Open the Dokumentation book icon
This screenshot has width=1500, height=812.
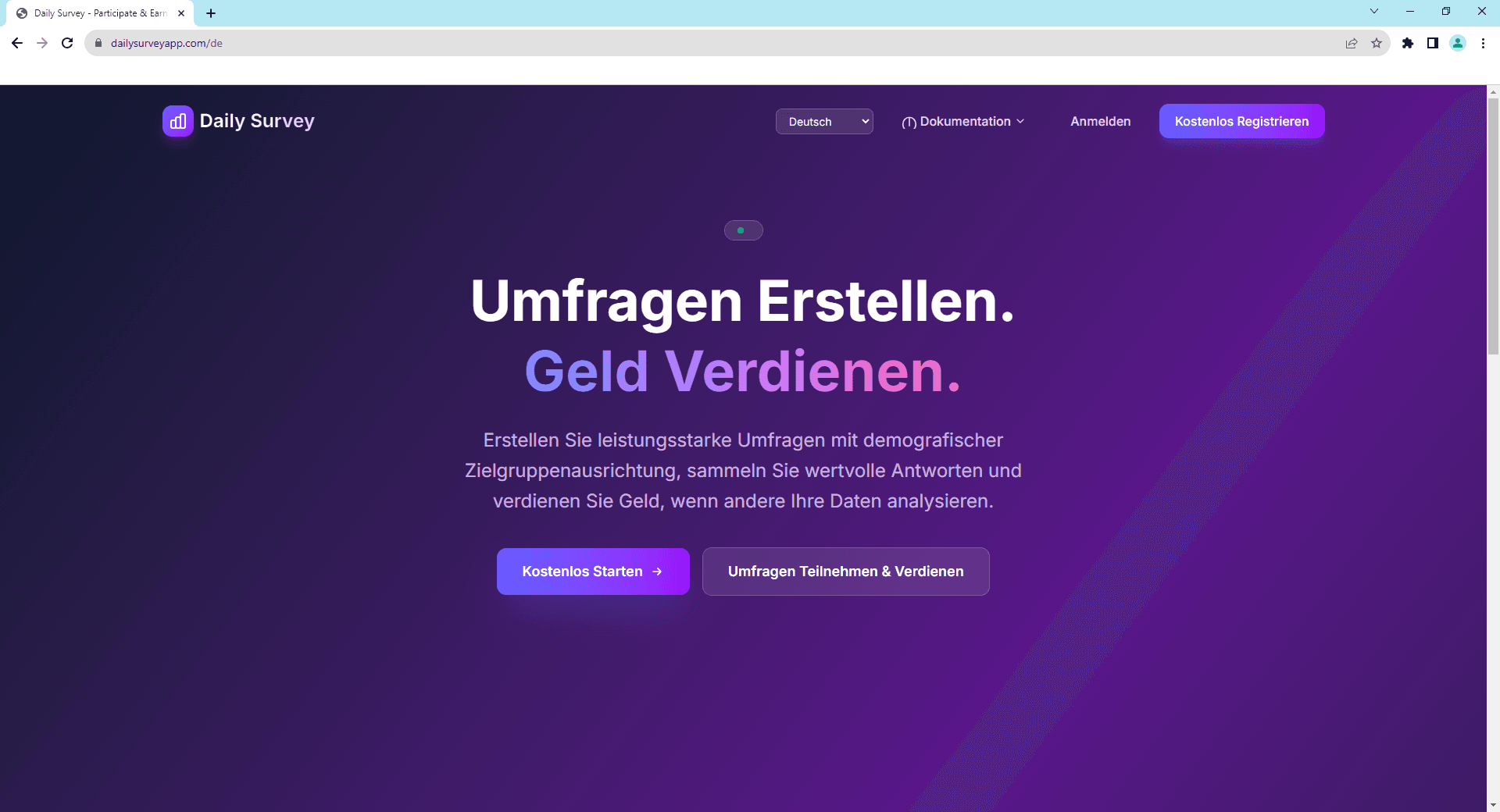tap(909, 122)
